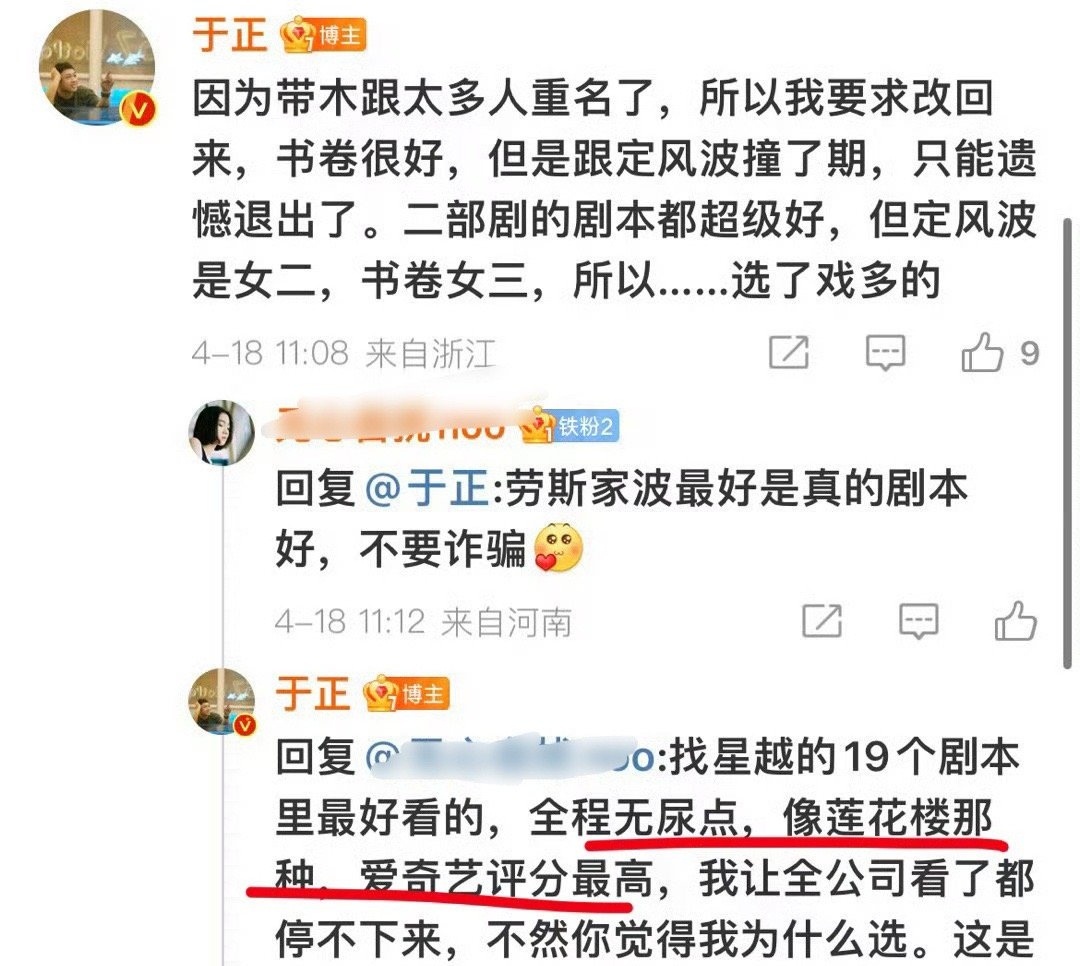Click the vertical scrollbar on right edge
The height and width of the screenshot is (966, 1080).
click(1068, 443)
